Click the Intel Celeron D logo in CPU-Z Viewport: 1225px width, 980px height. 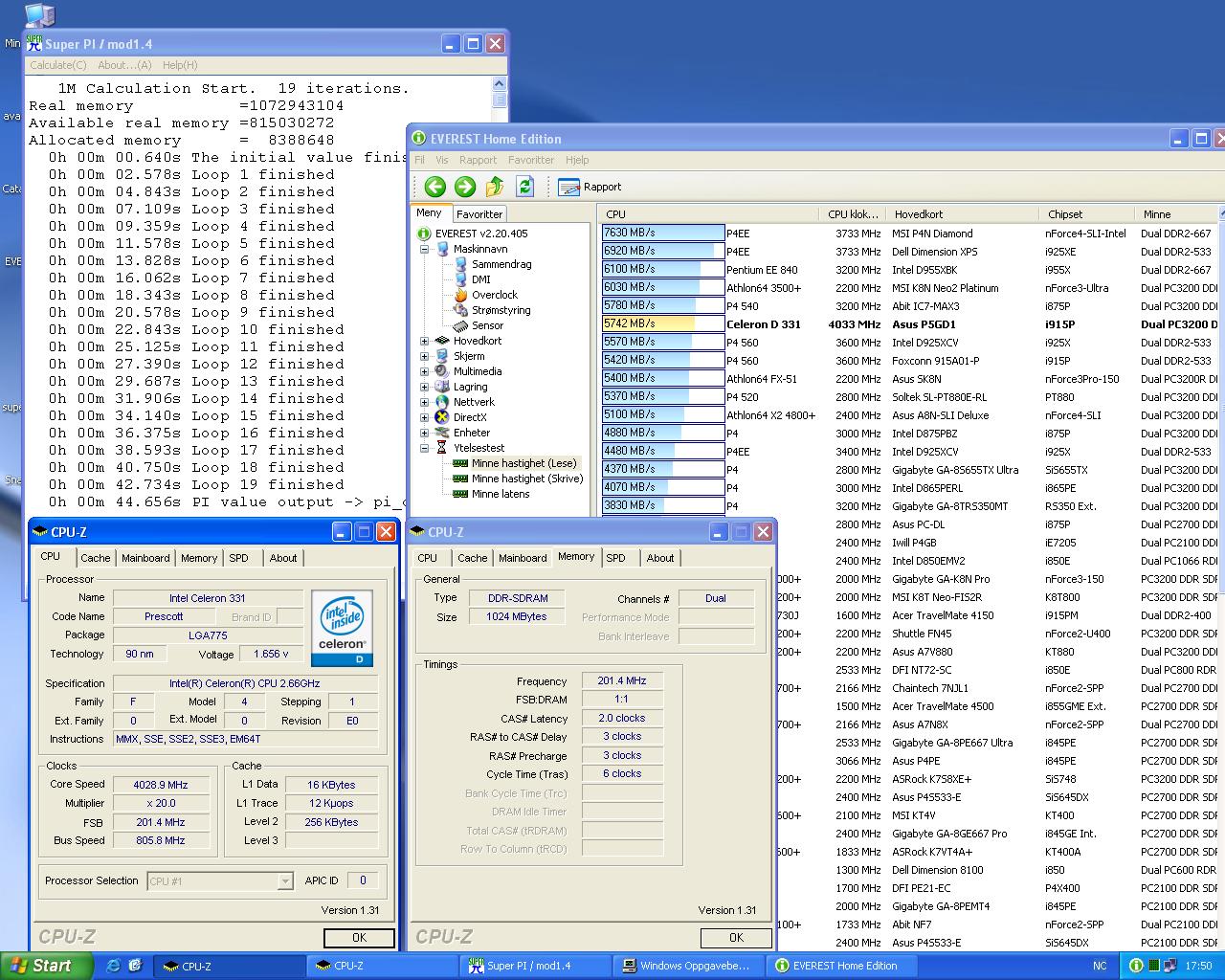point(344,628)
